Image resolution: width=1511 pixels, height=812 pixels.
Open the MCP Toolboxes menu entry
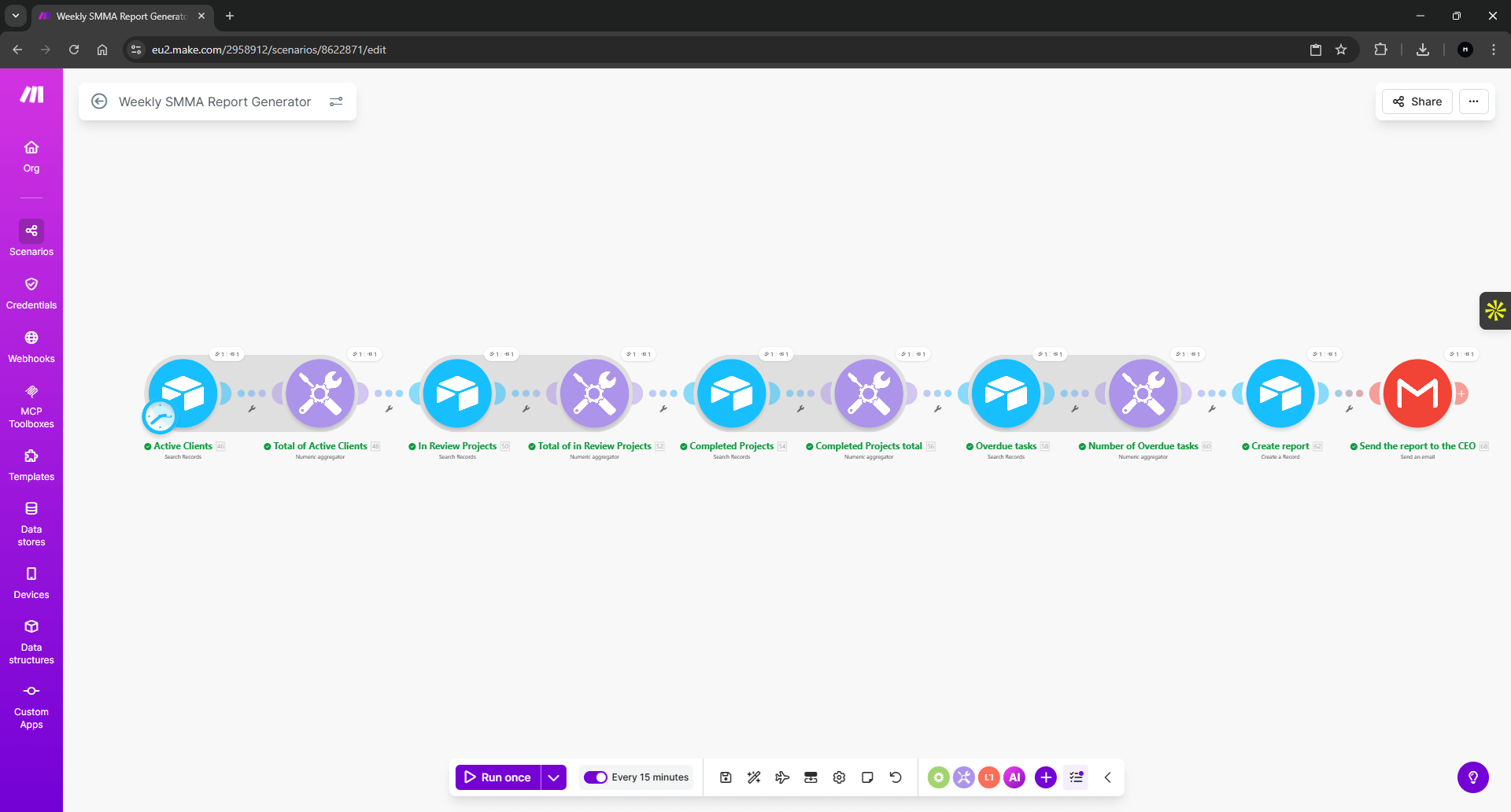[x=31, y=404]
